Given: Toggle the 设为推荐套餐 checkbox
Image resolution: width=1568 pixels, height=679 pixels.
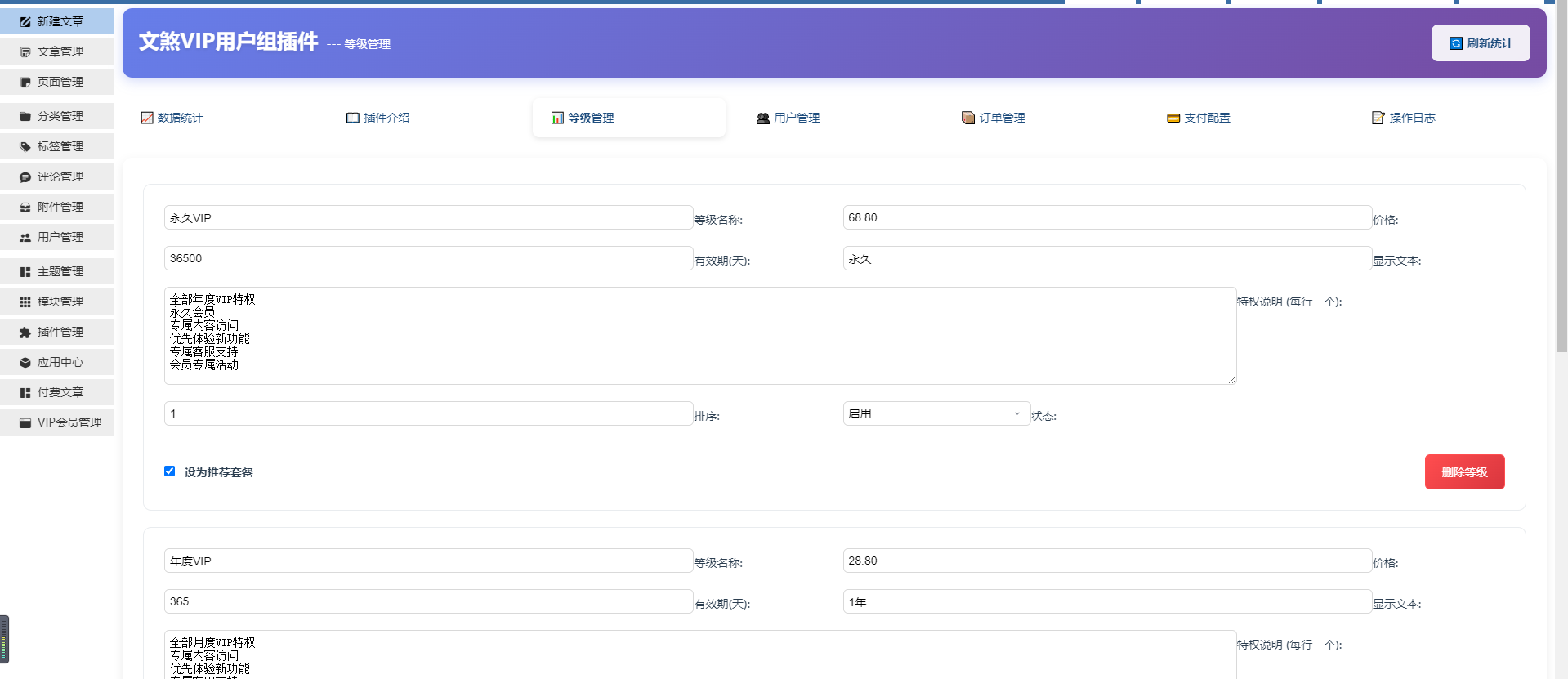Looking at the screenshot, I should pos(170,471).
